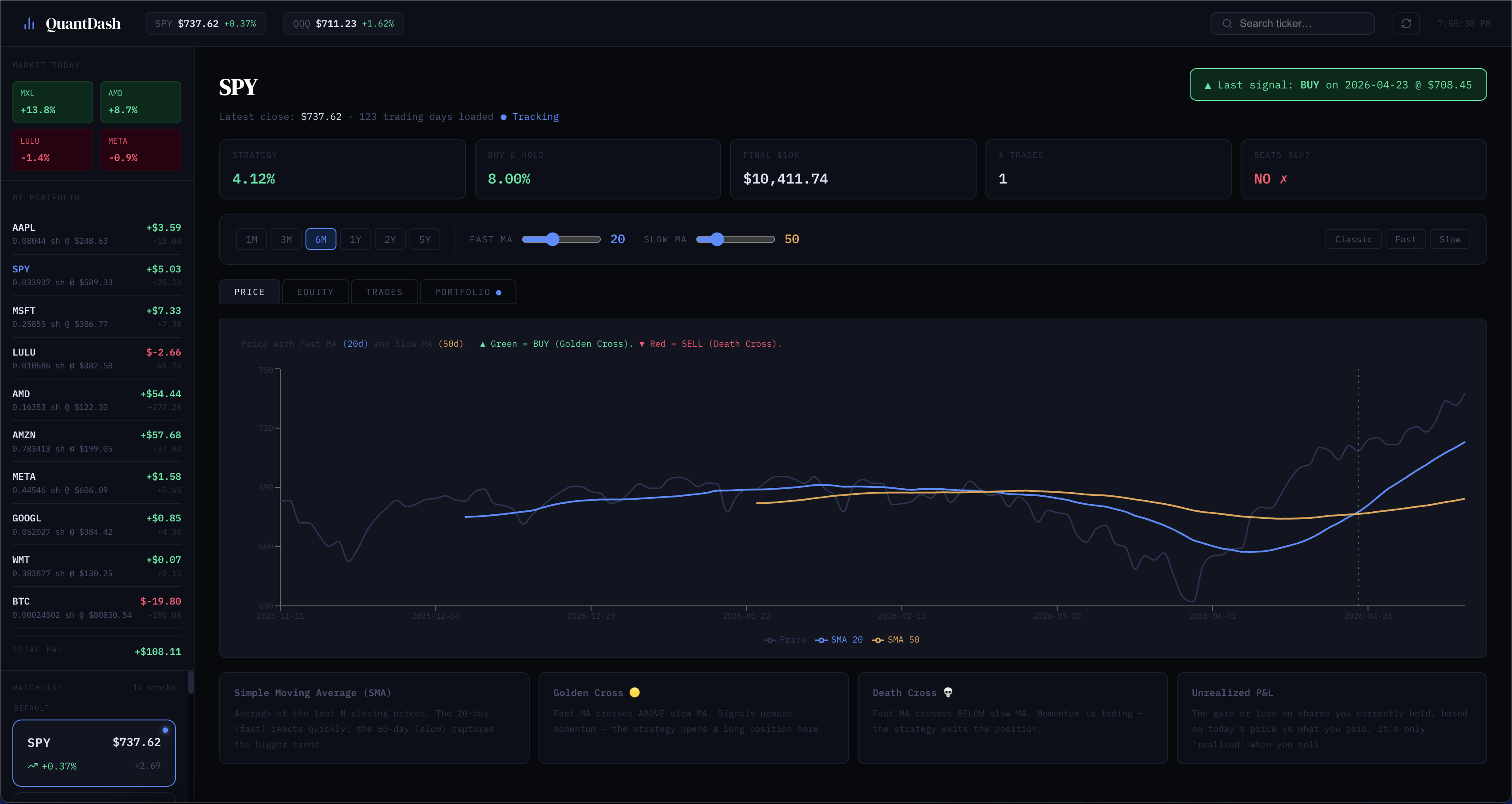The height and width of the screenshot is (804, 1512).
Task: Select the AMD row in My Portfolio
Action: [97, 400]
